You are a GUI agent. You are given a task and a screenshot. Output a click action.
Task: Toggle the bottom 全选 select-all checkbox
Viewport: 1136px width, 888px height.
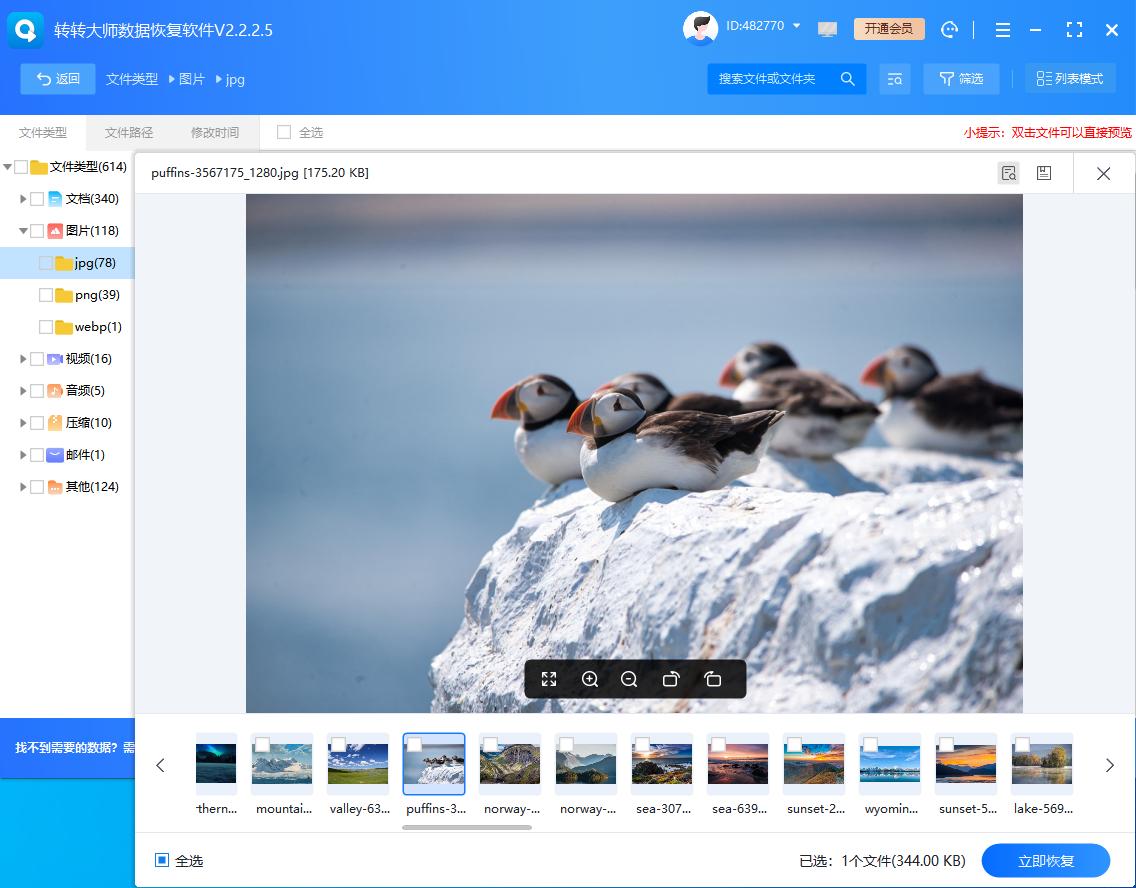(162, 860)
